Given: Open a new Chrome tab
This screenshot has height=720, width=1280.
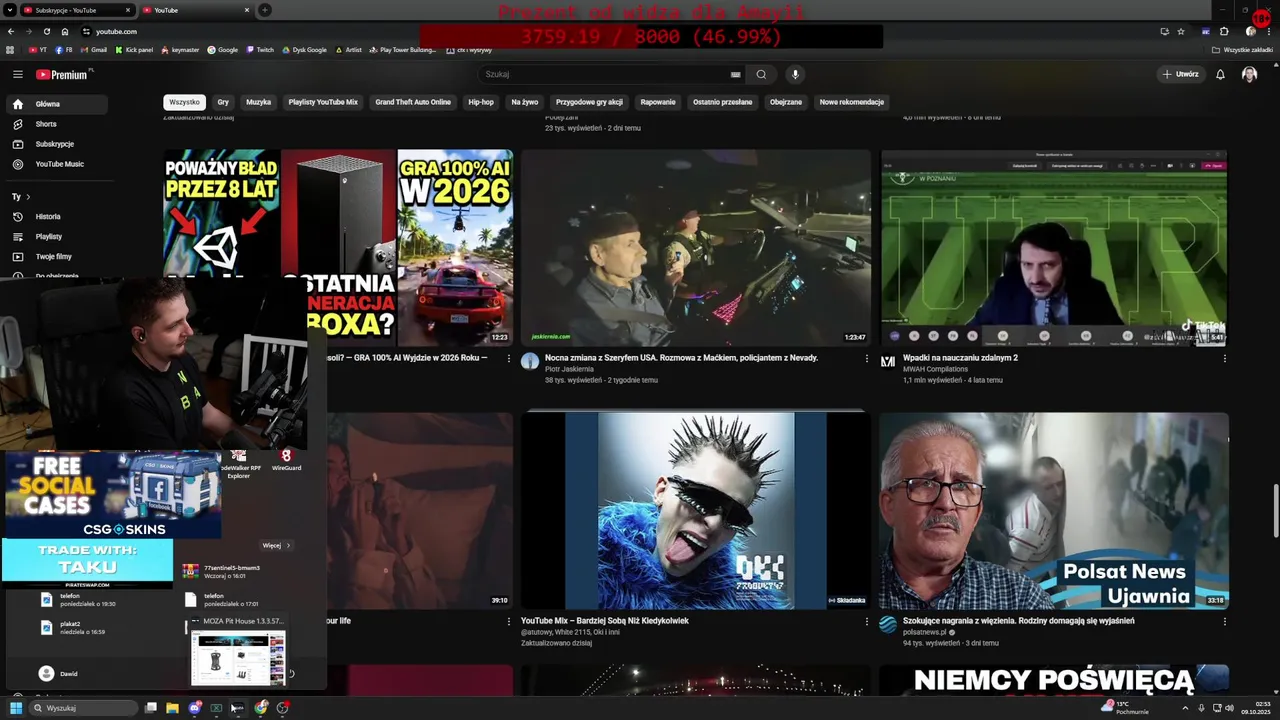Looking at the screenshot, I should tap(265, 10).
